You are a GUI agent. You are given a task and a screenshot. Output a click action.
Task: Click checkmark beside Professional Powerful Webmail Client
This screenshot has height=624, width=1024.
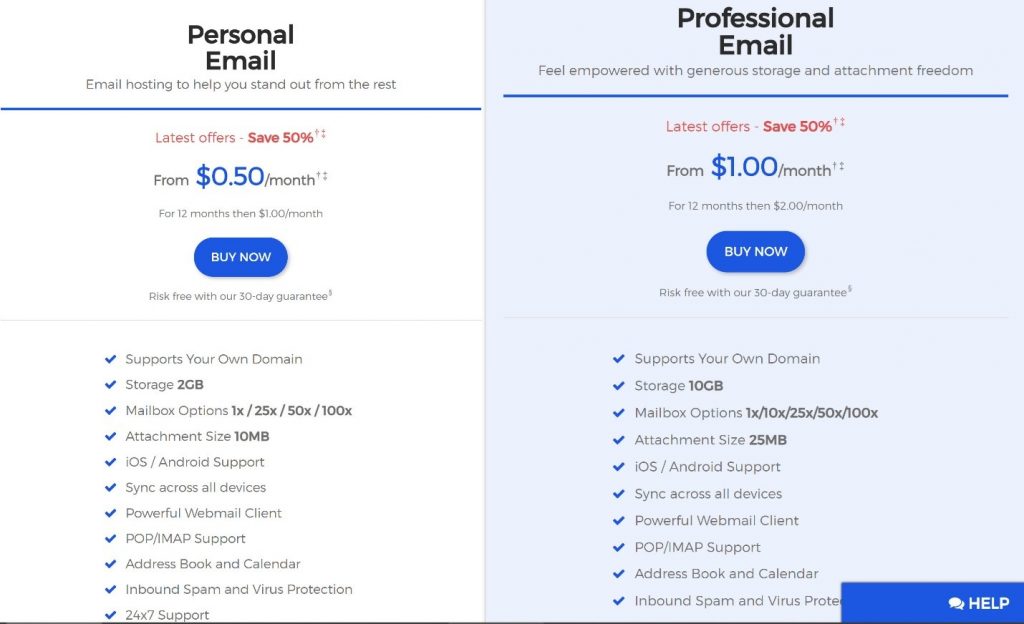[618, 520]
